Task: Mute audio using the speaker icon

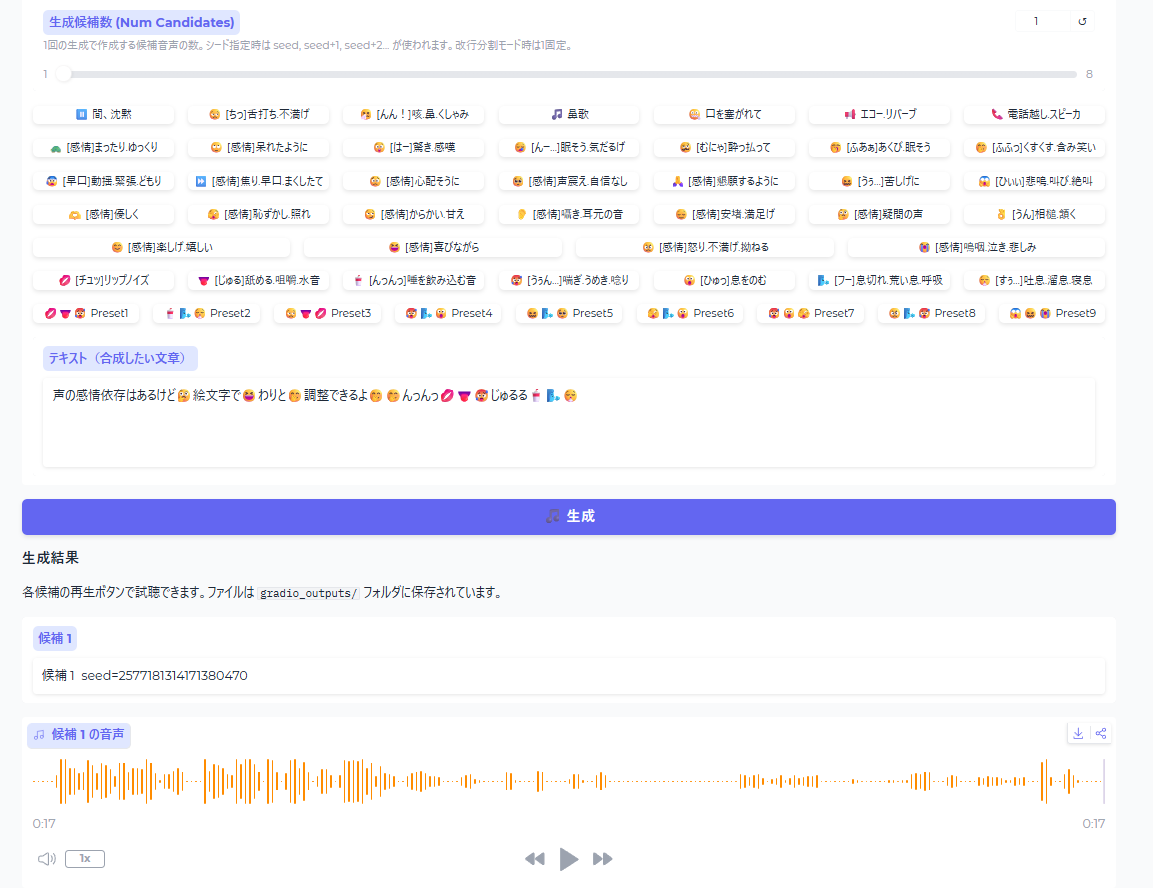Action: click(46, 859)
